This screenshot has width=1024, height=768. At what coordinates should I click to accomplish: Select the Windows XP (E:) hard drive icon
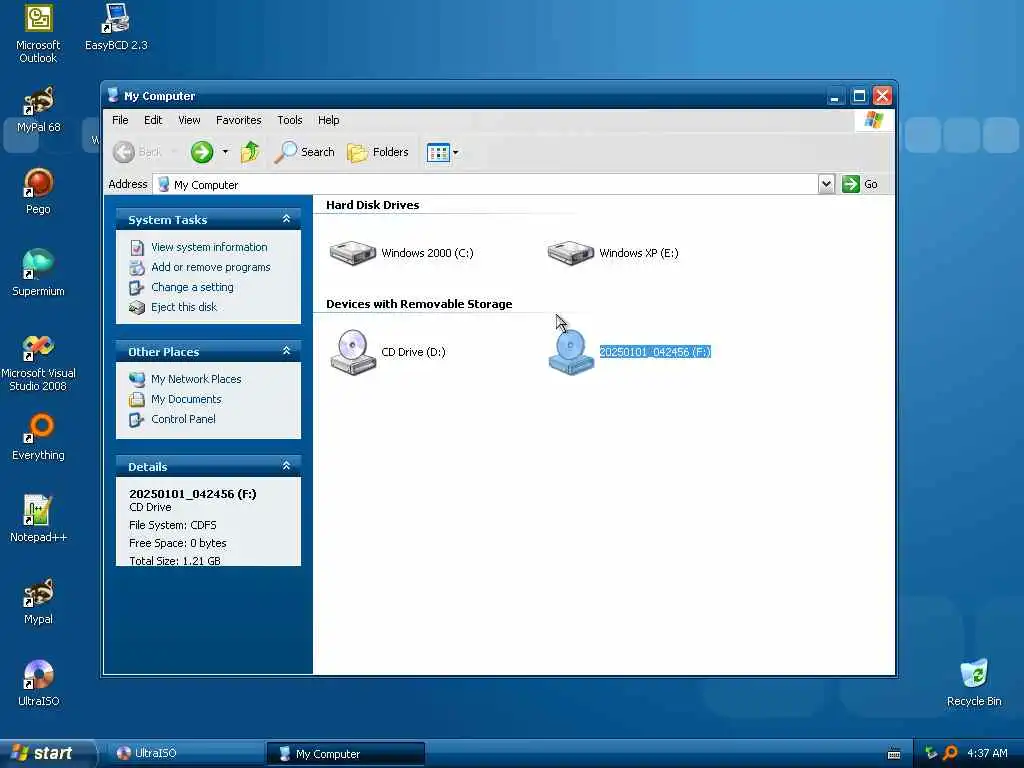tap(571, 253)
